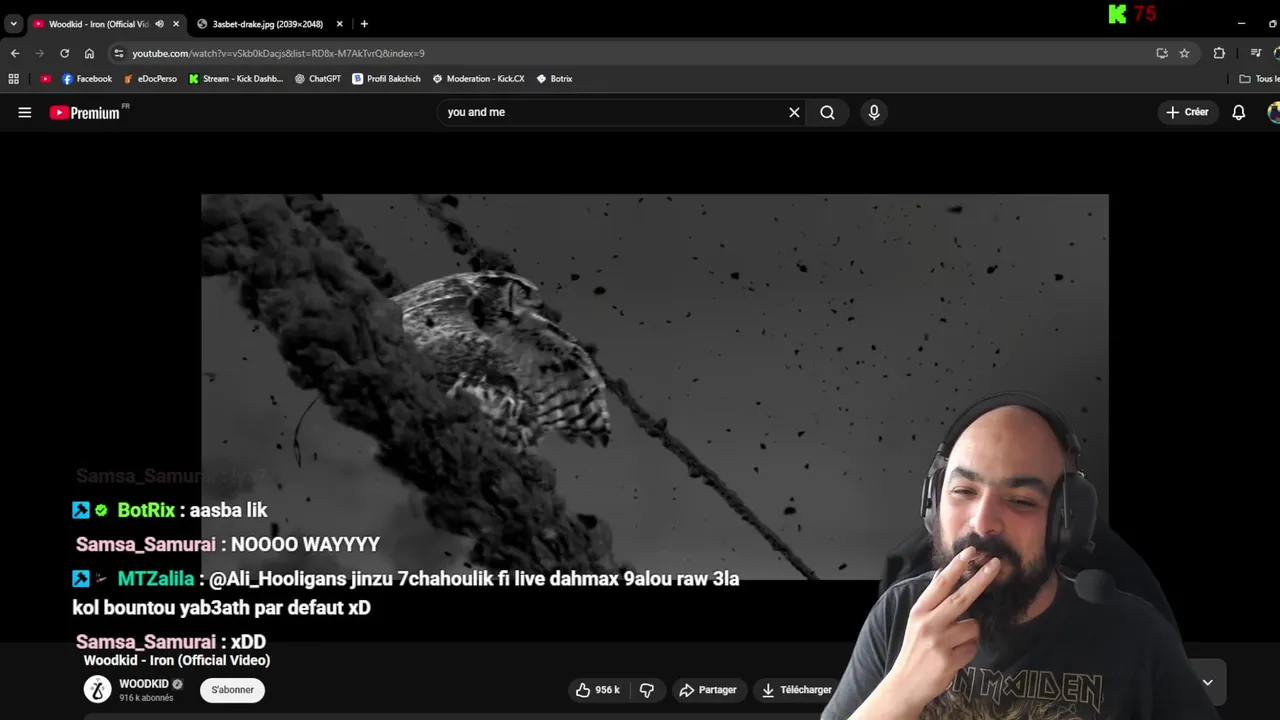Close the Woodkid - Iron tab
This screenshot has width=1280, height=720.
tap(176, 24)
